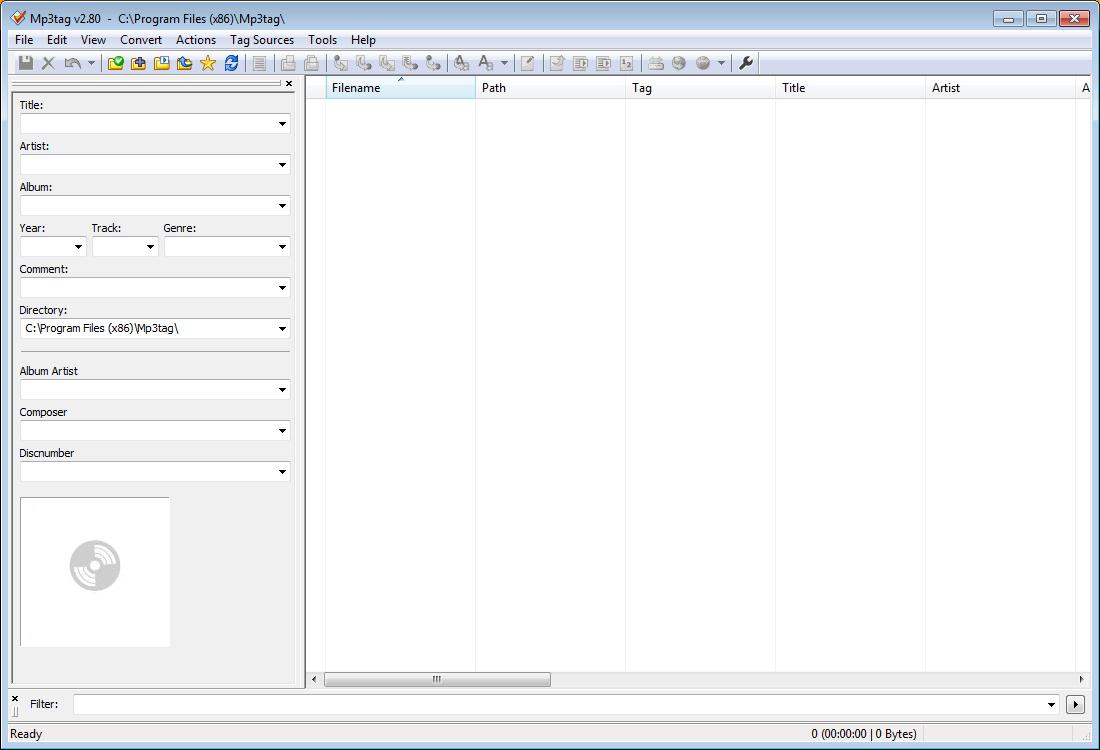The height and width of the screenshot is (750, 1100).
Task: Open the Genre dropdown
Action: (x=283, y=246)
